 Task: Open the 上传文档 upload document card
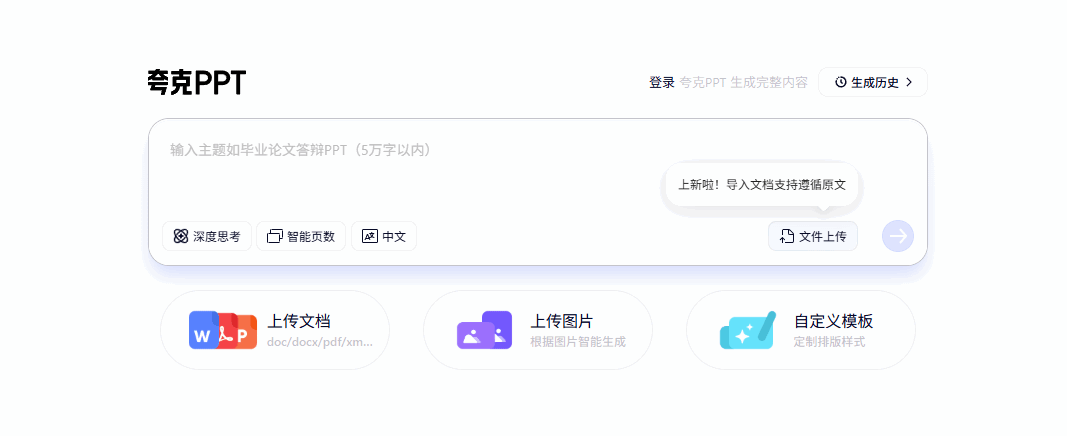275,330
